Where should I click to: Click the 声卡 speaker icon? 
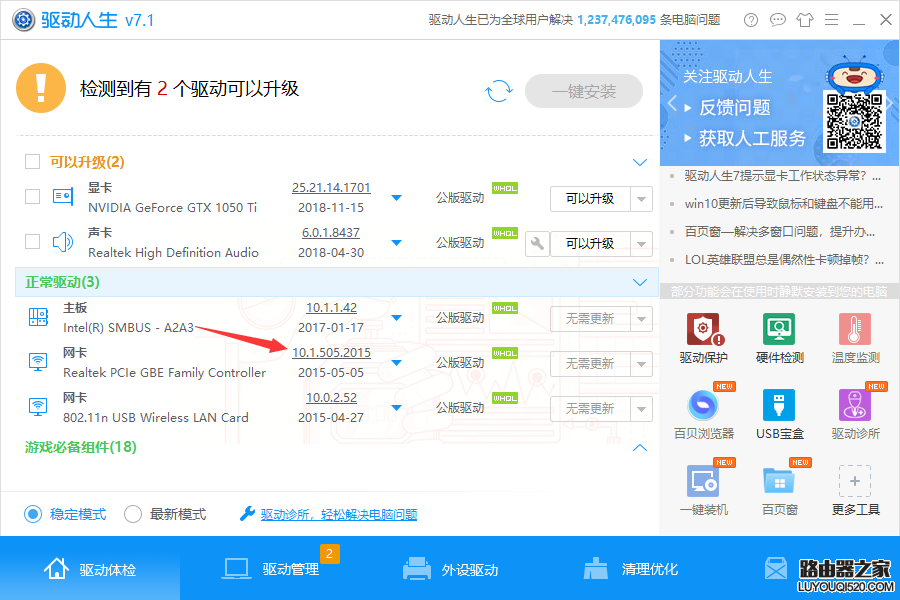click(x=63, y=242)
